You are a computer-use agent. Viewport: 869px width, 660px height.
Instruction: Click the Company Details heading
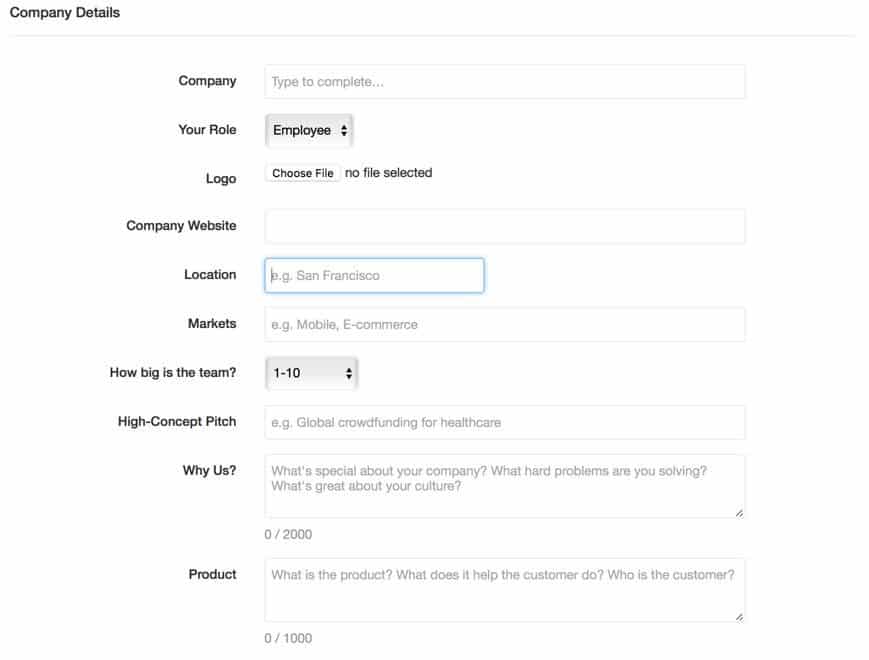pyautogui.click(x=65, y=13)
